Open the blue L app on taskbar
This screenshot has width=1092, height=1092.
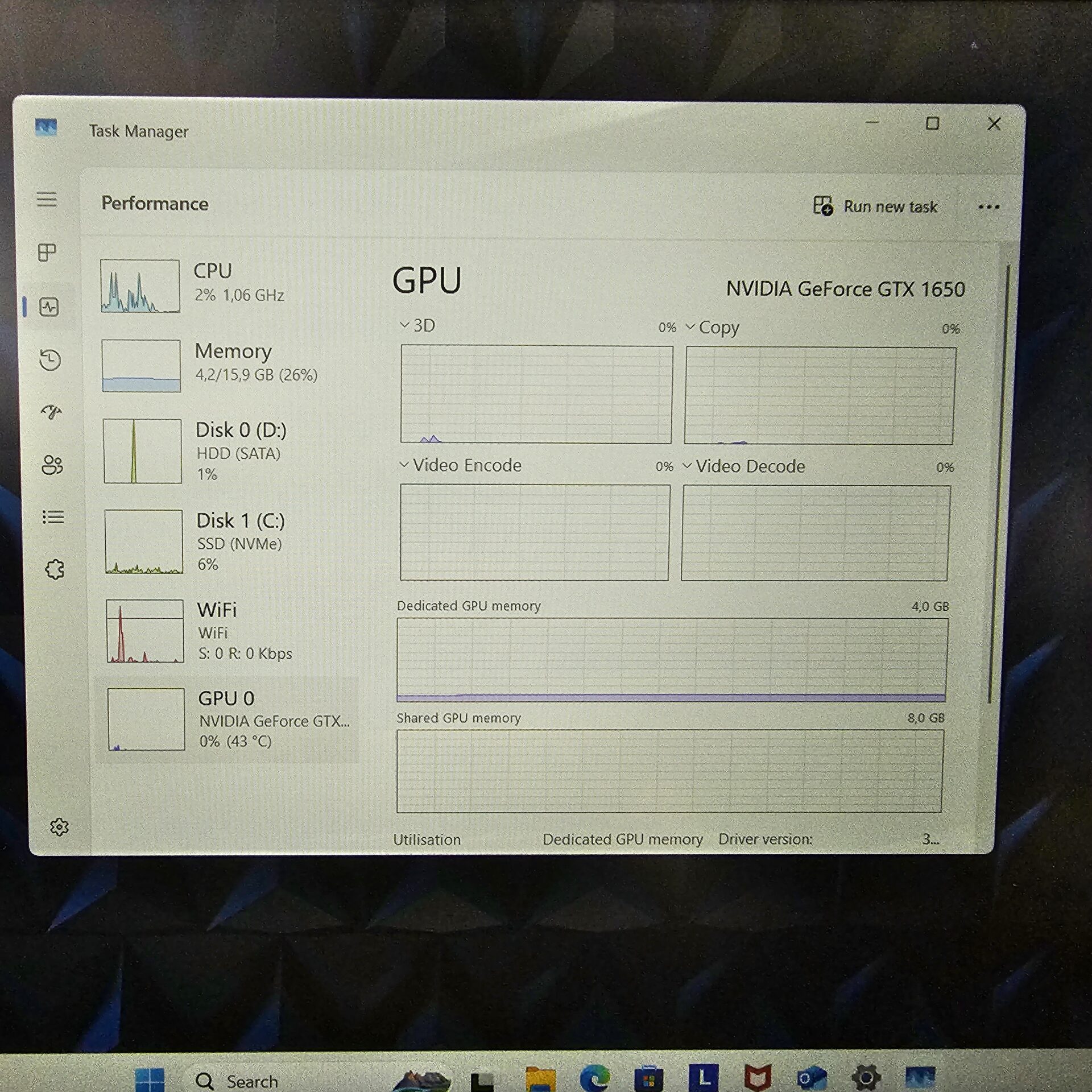(x=703, y=1077)
